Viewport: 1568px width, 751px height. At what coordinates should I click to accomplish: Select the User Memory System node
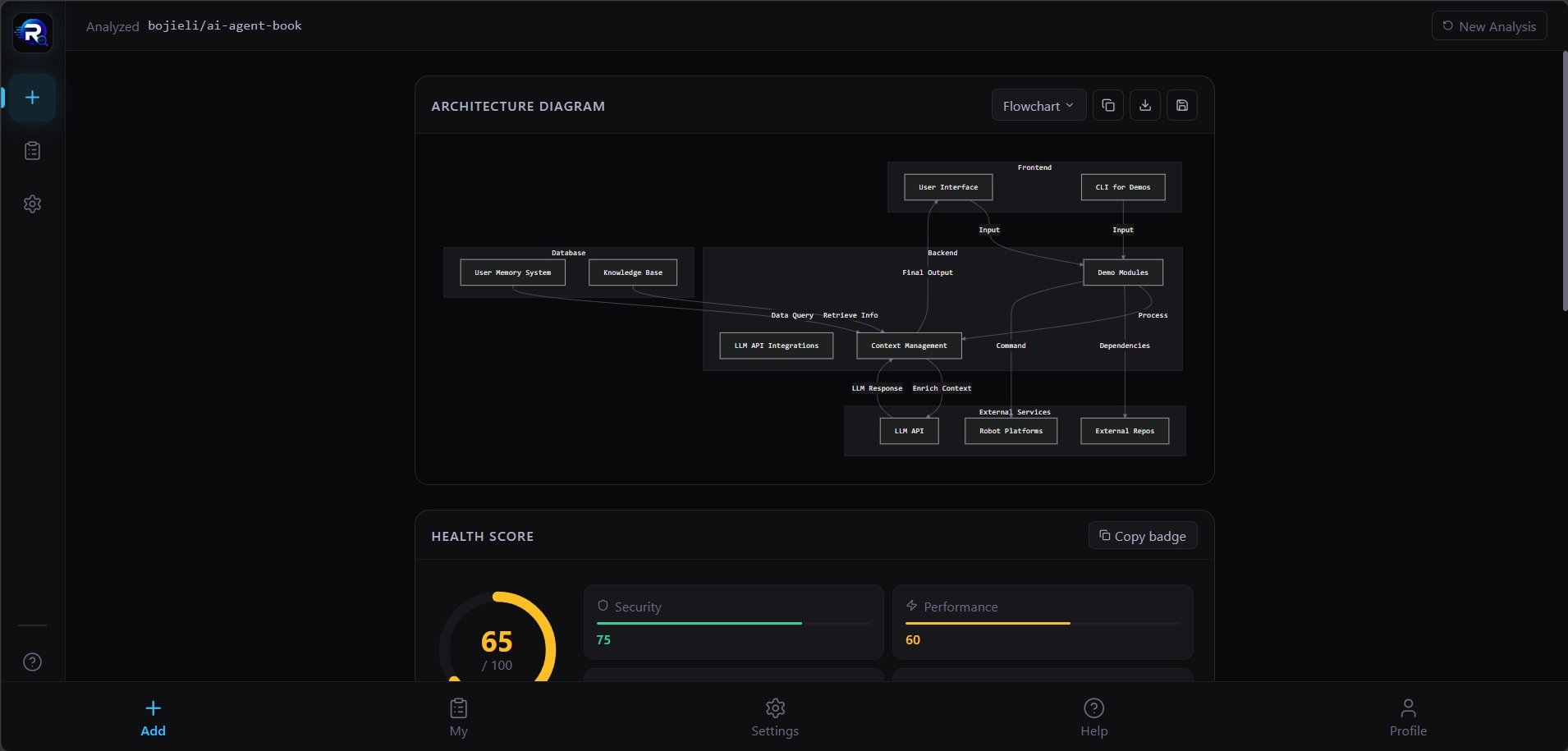pos(513,272)
